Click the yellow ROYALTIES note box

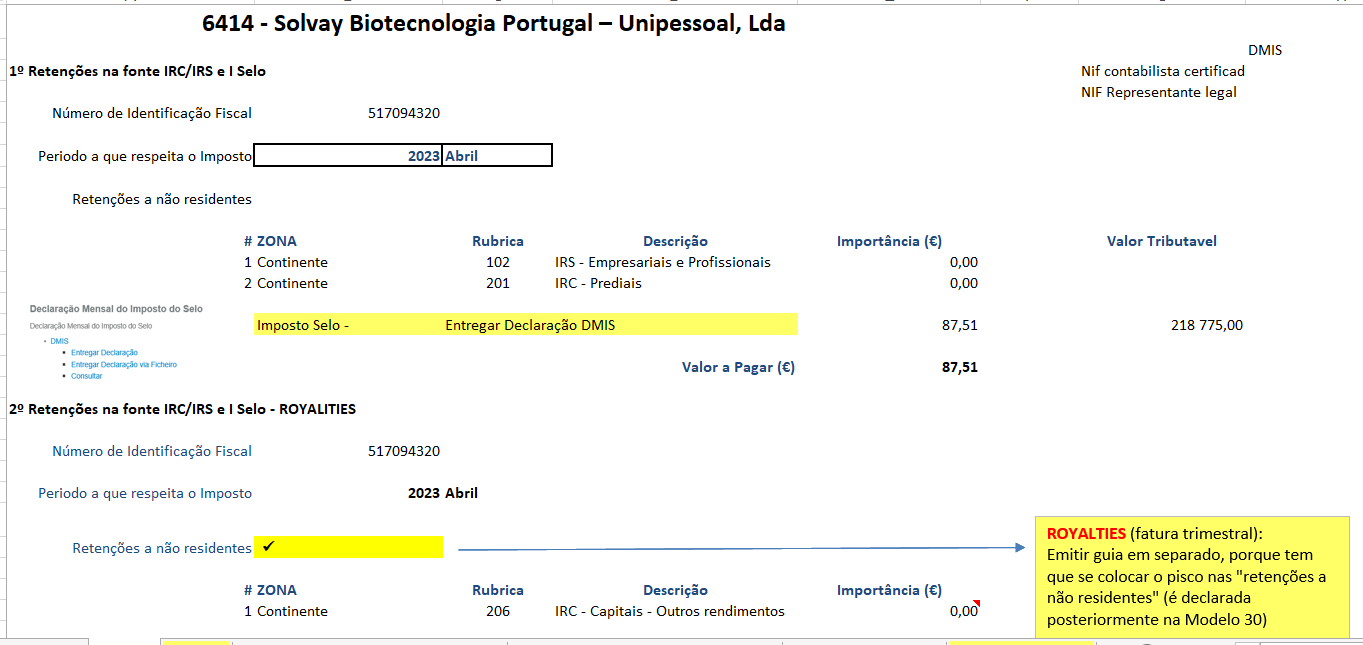1192,576
